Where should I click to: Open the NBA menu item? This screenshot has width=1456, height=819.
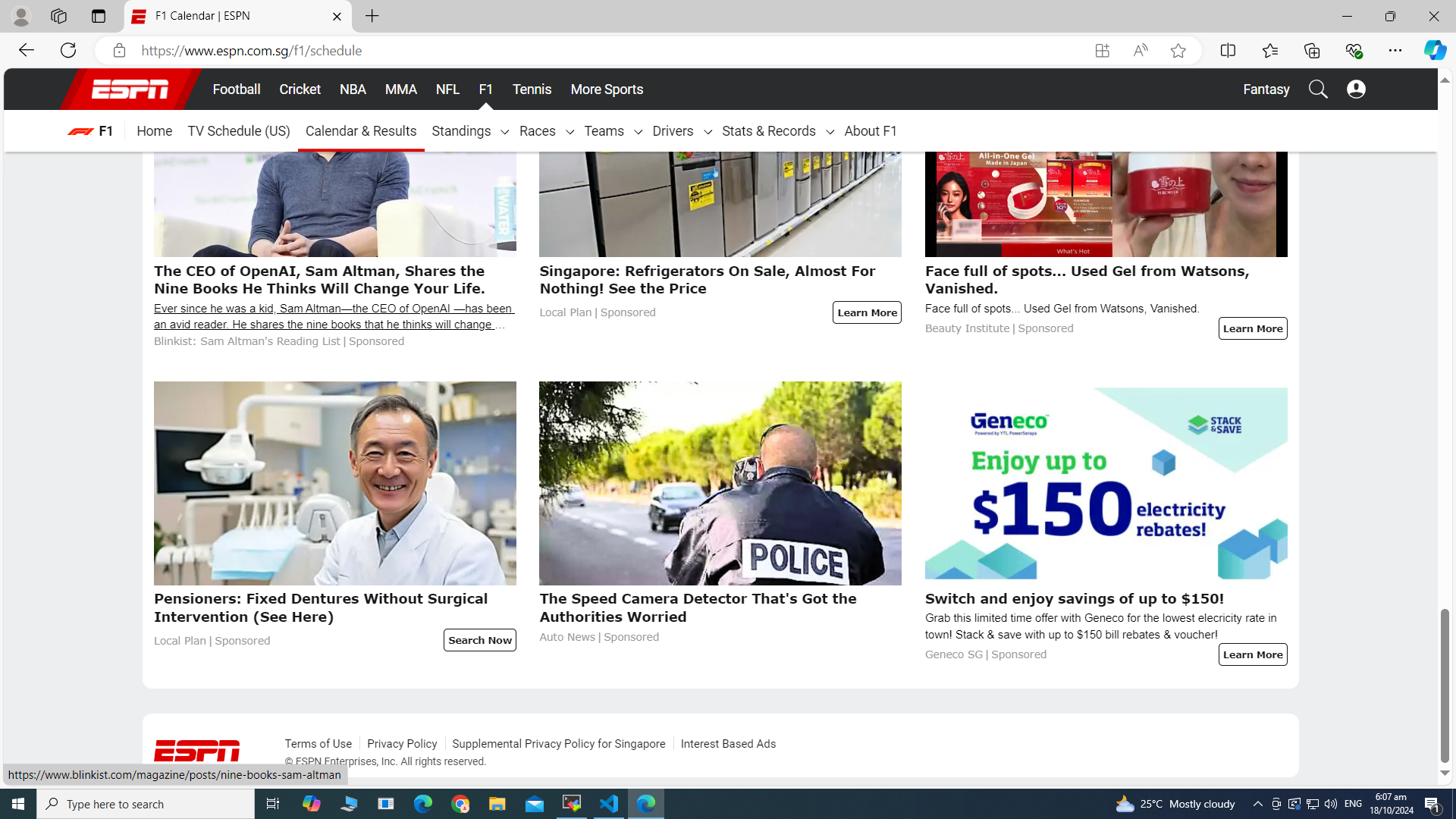(353, 89)
